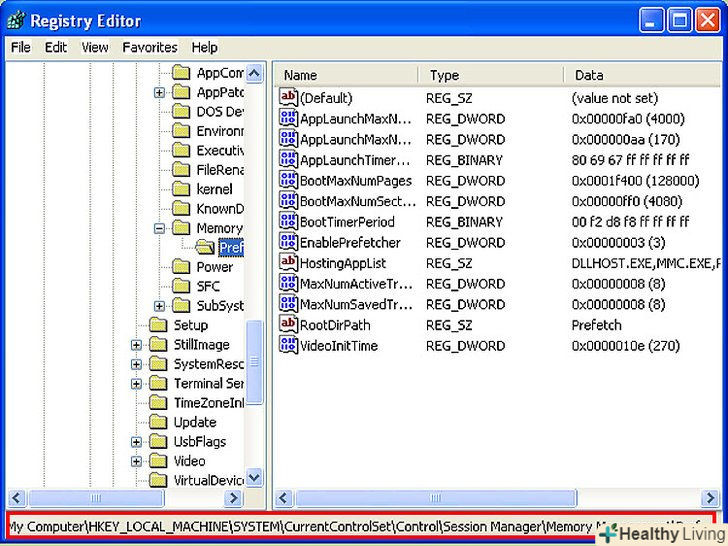Open the Edit menu
Image resolution: width=728 pixels, height=546 pixels.
(x=56, y=47)
